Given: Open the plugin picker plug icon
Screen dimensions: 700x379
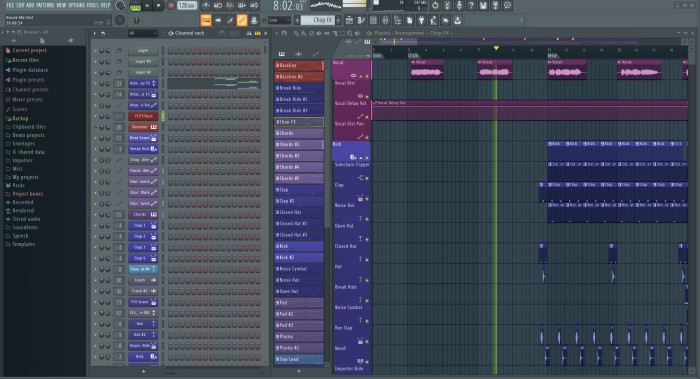Looking at the screenshot, I should [421, 20].
